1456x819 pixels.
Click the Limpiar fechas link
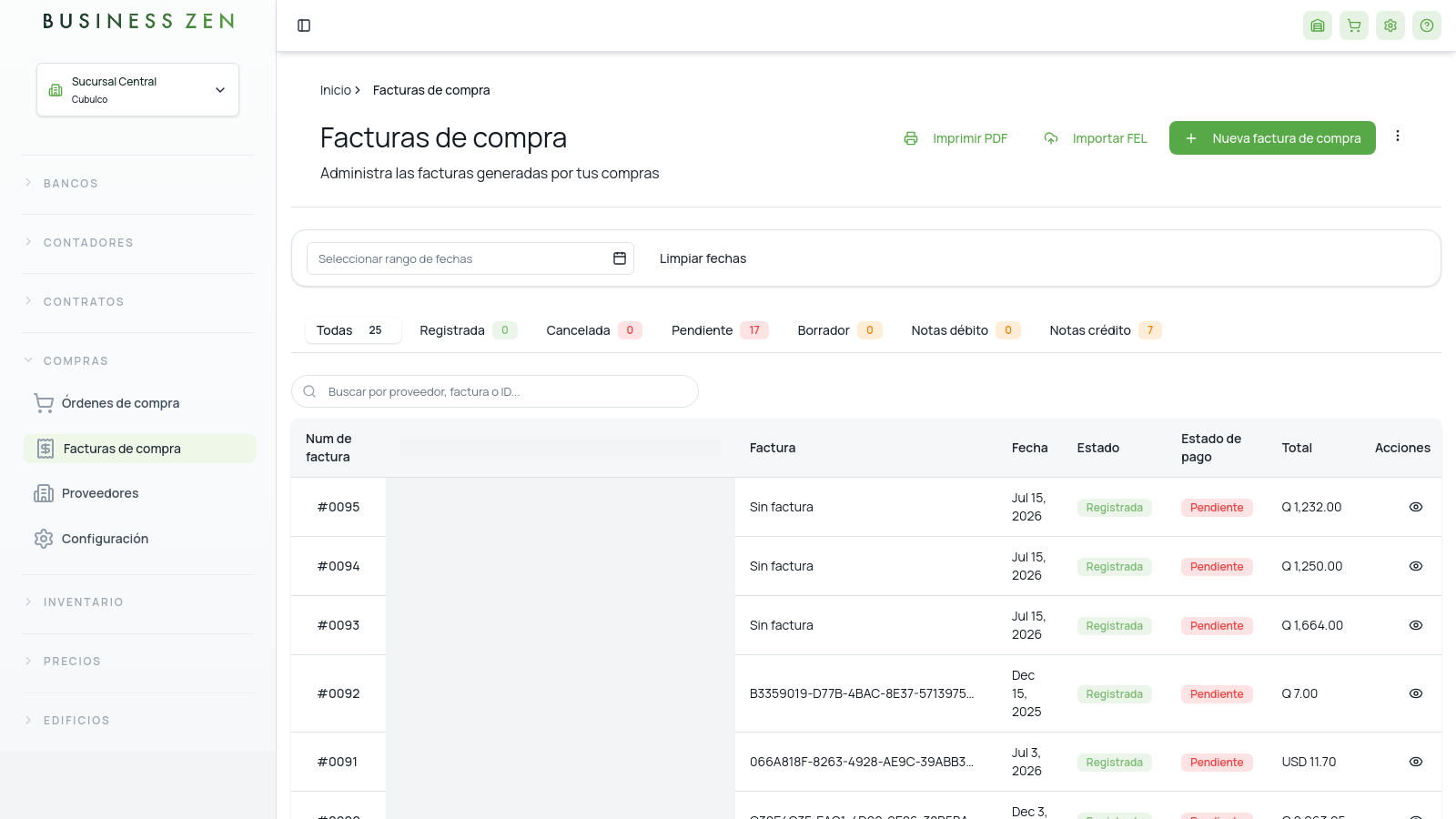pyautogui.click(x=703, y=258)
